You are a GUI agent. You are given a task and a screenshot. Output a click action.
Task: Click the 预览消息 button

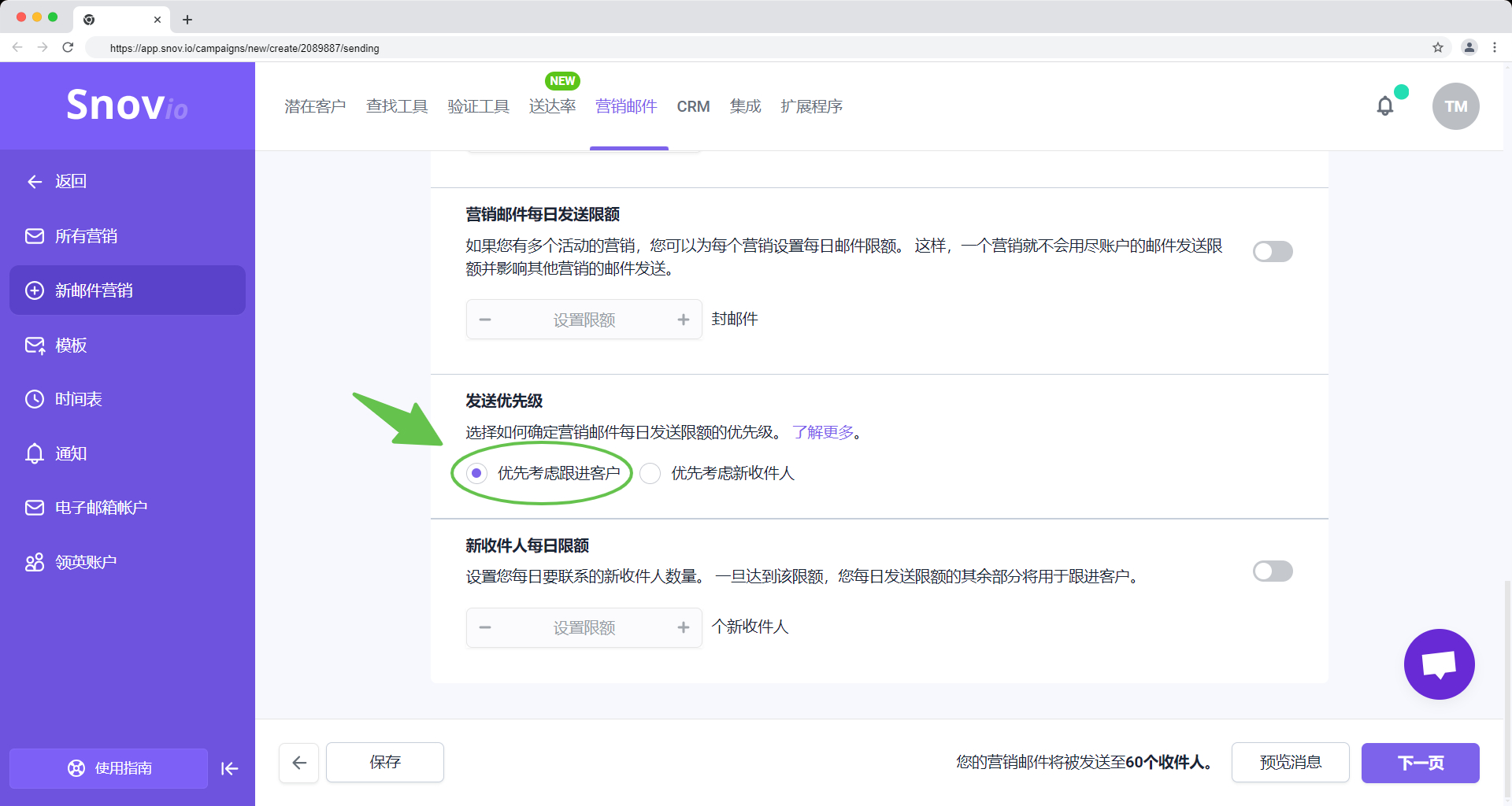coord(1291,762)
